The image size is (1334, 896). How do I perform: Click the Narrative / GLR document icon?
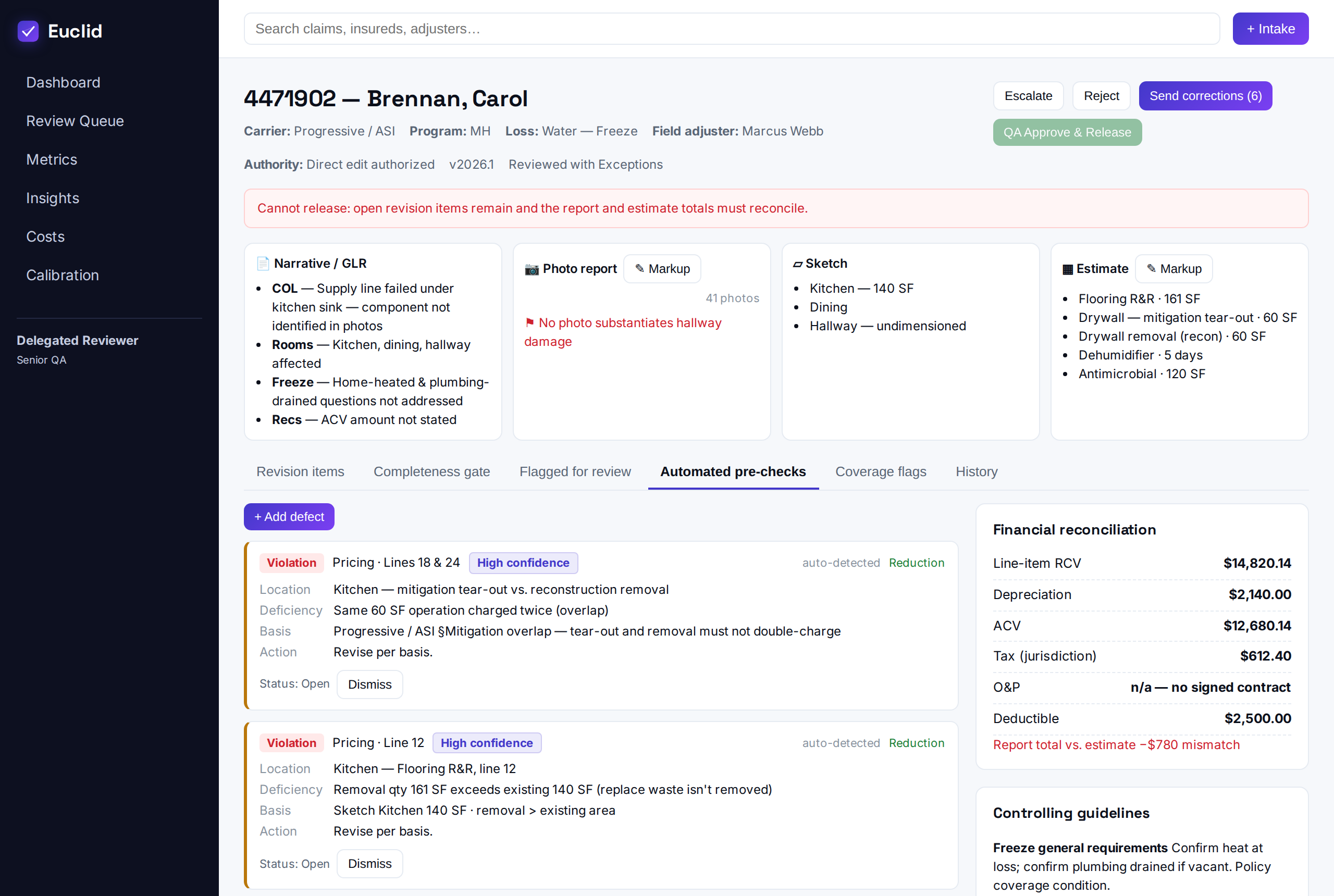pos(263,264)
